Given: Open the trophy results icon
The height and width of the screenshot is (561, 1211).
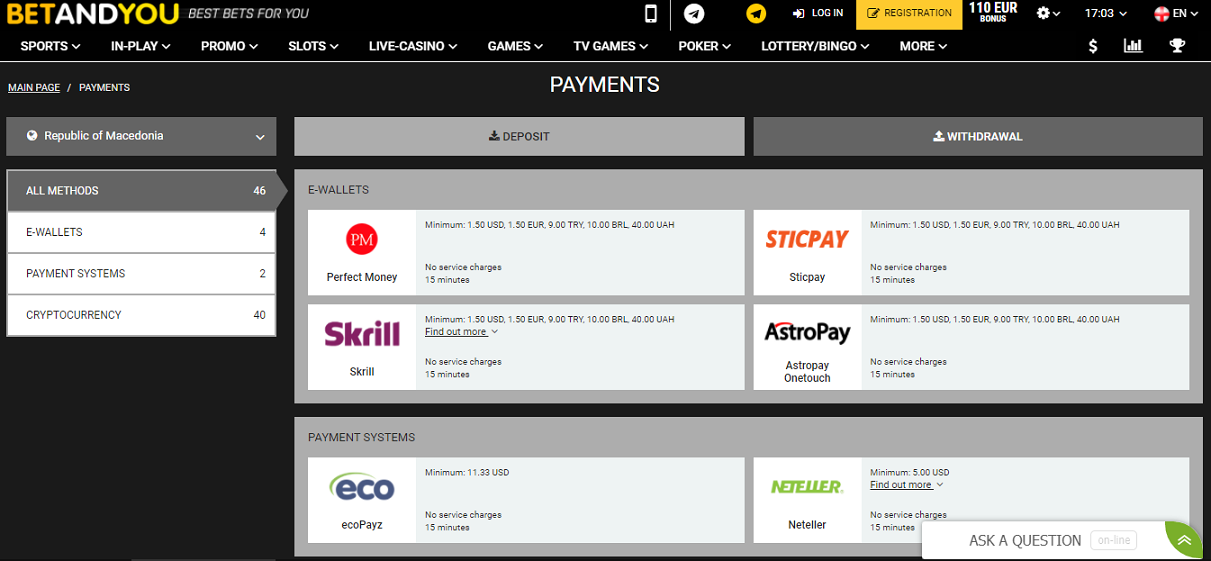Looking at the screenshot, I should pyautogui.click(x=1177, y=46).
